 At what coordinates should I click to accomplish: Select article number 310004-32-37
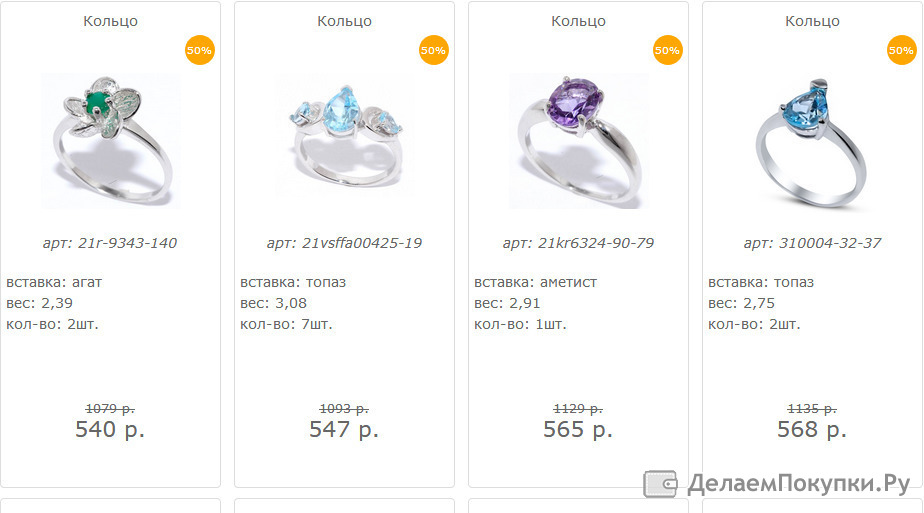pyautogui.click(x=830, y=243)
